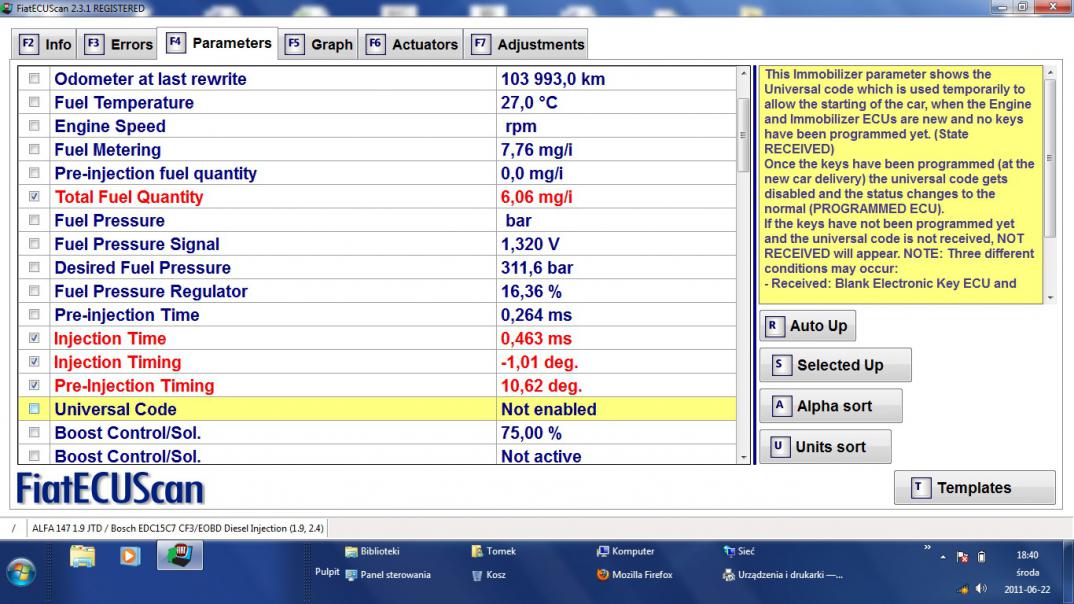1074x604 pixels.
Task: Click the parameter list scroll-down arrow
Action: pyautogui.click(x=743, y=457)
